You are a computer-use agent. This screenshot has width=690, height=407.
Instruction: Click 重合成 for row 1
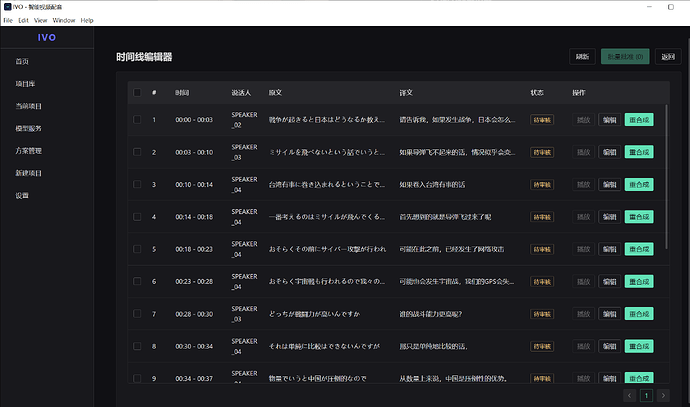click(639, 120)
